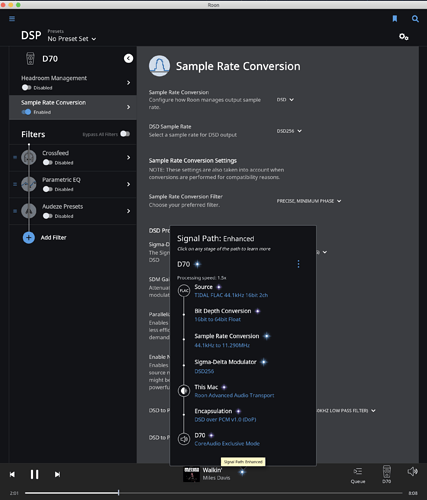Click Add Filter button label

(53, 237)
